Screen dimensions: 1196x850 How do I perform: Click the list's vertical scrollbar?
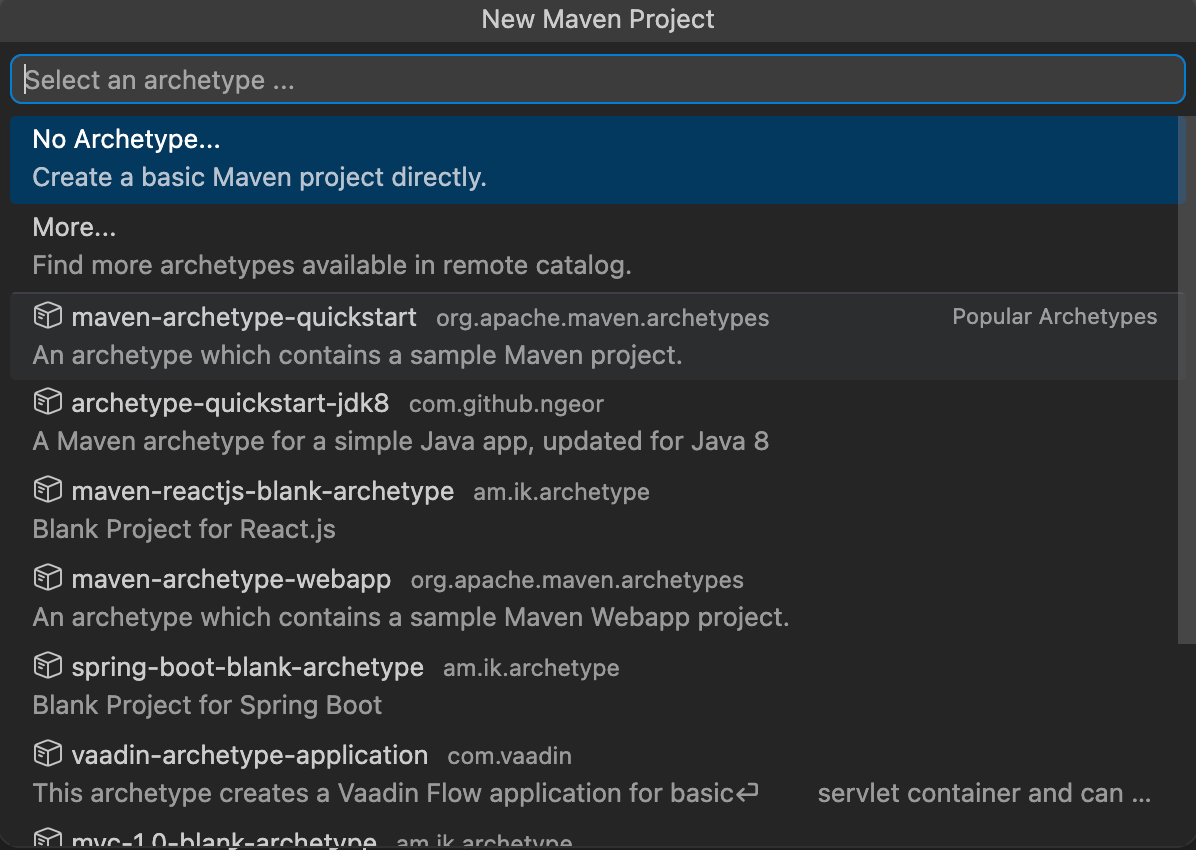coord(1186,379)
